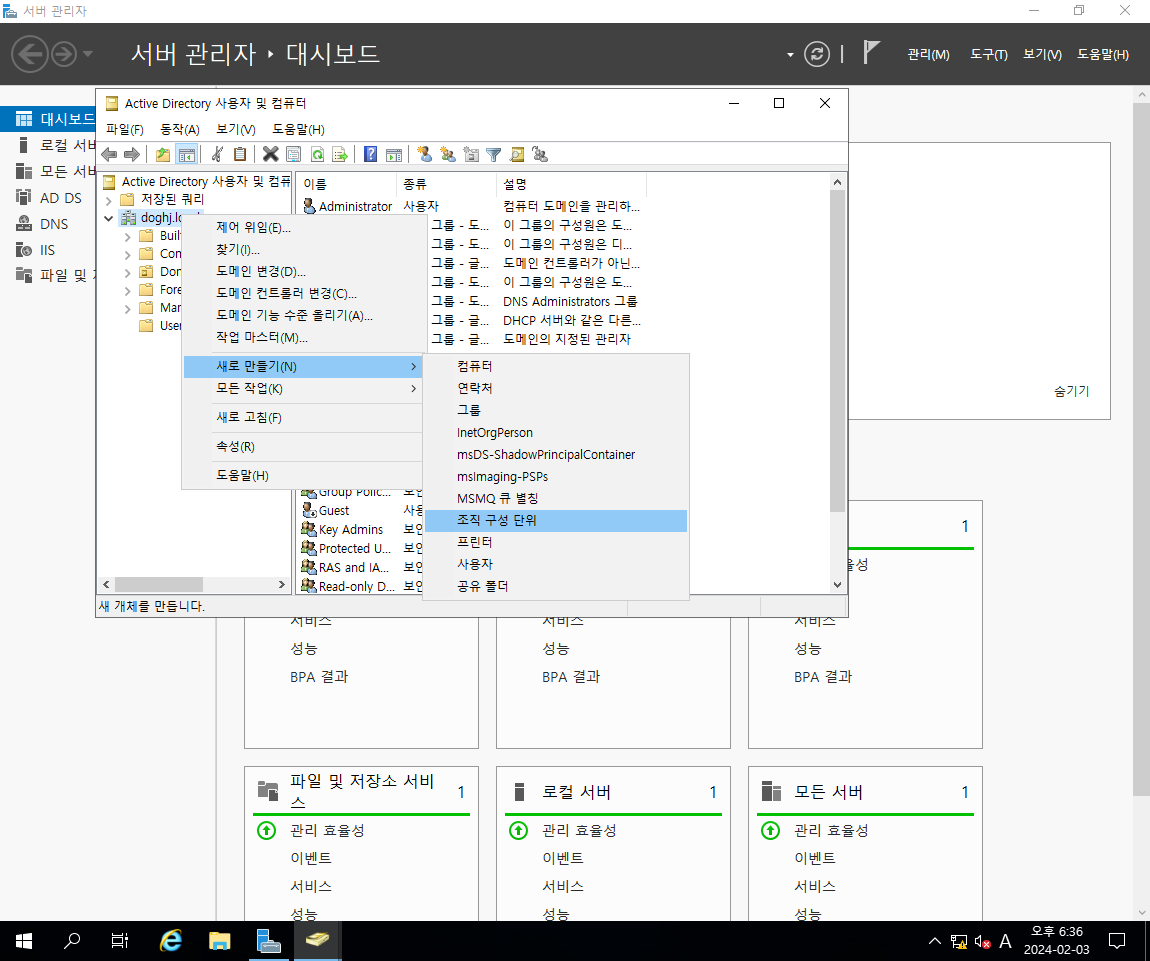1150x961 pixels.
Task: Open the 파일(F) menu in the AD window
Action: [x=125, y=129]
